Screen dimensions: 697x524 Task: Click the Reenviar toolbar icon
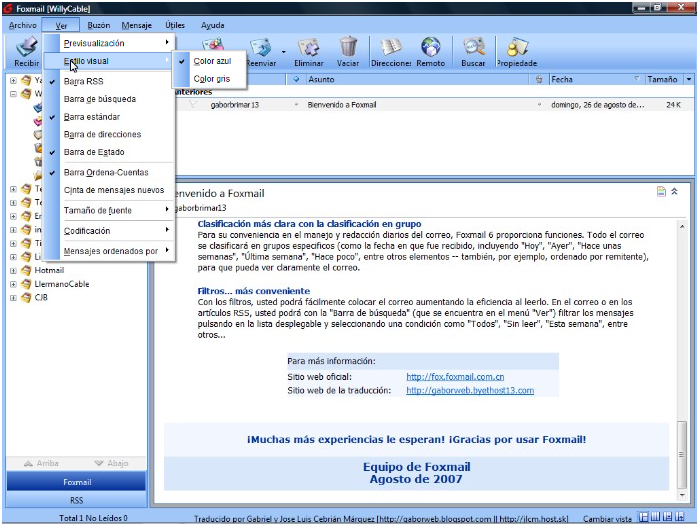(x=260, y=48)
